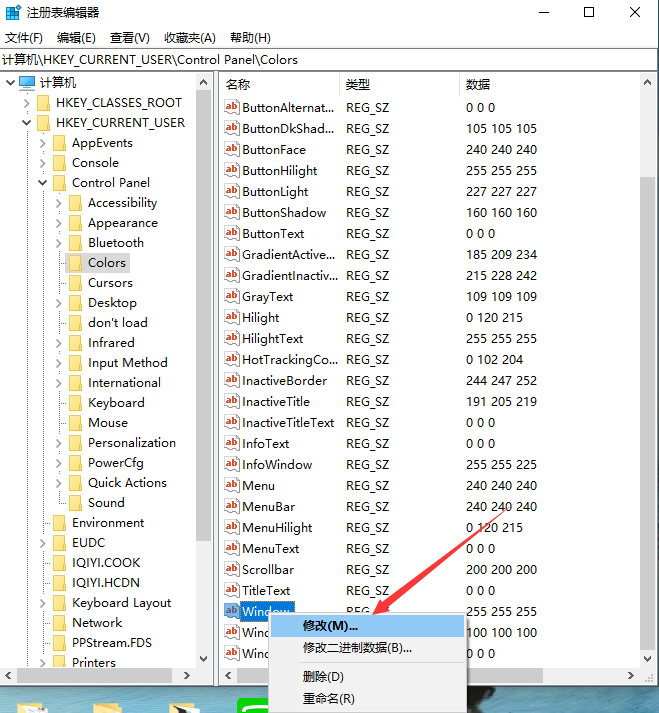This screenshot has width=659, height=713.
Task: Click the computer icon at tree root
Action: click(x=26, y=83)
